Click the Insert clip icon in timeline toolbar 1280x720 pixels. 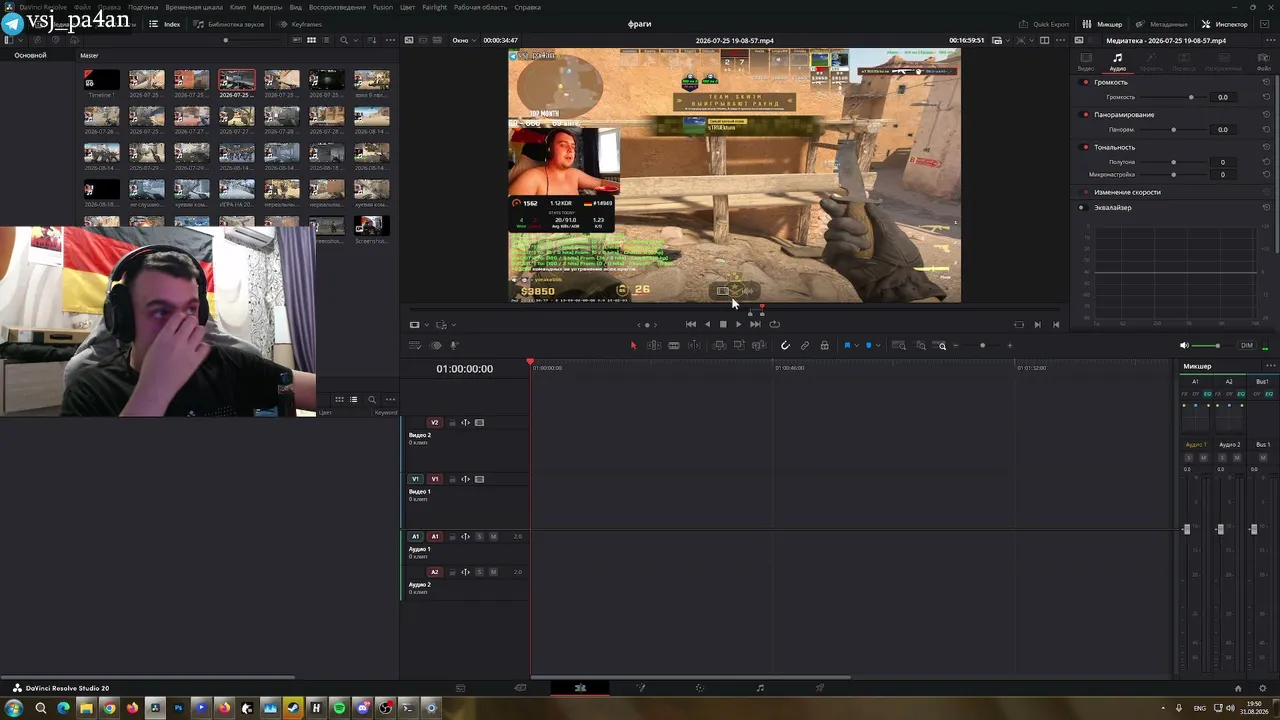click(719, 346)
